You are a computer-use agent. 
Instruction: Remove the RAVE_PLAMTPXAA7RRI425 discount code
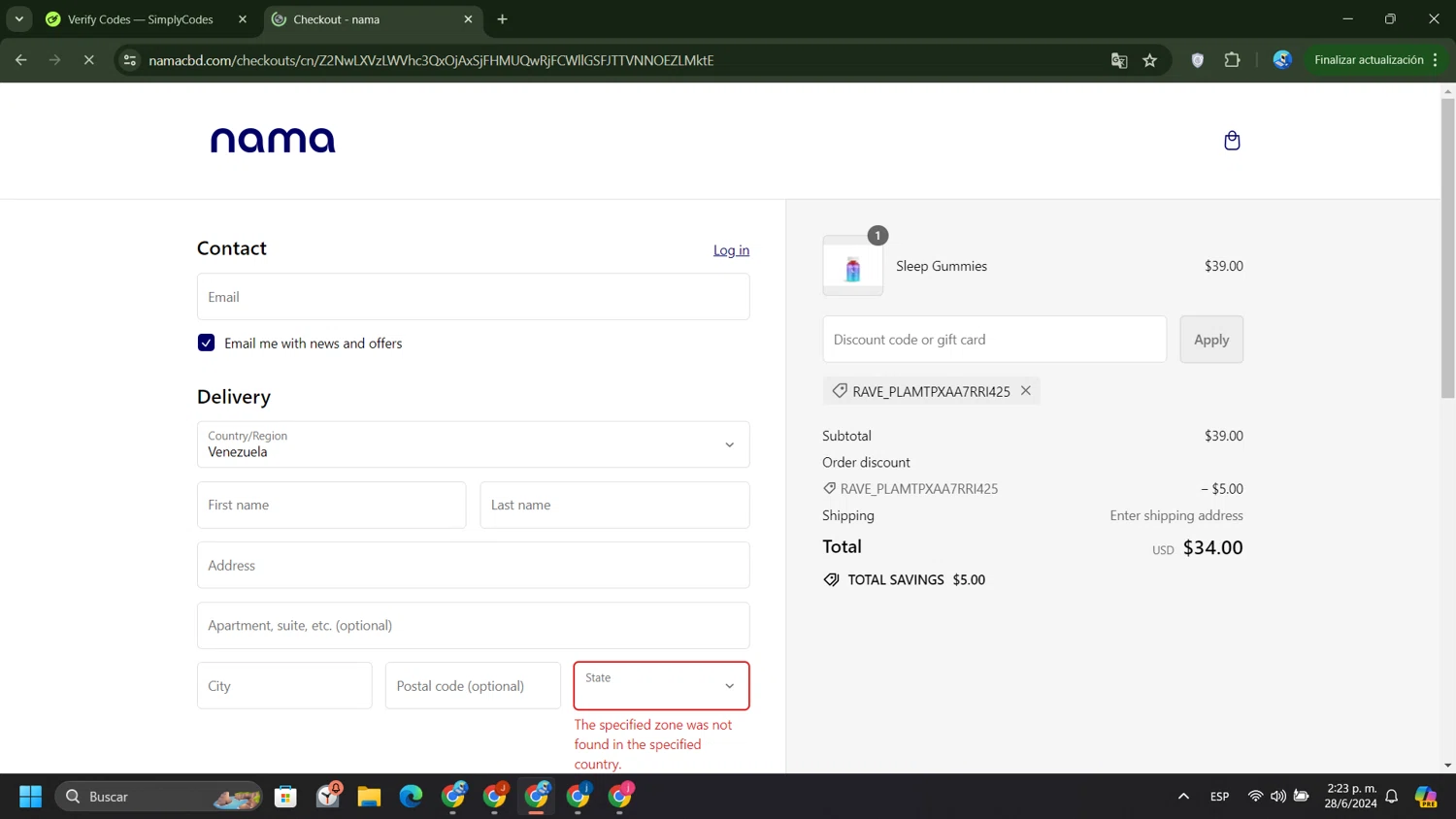coord(1026,391)
